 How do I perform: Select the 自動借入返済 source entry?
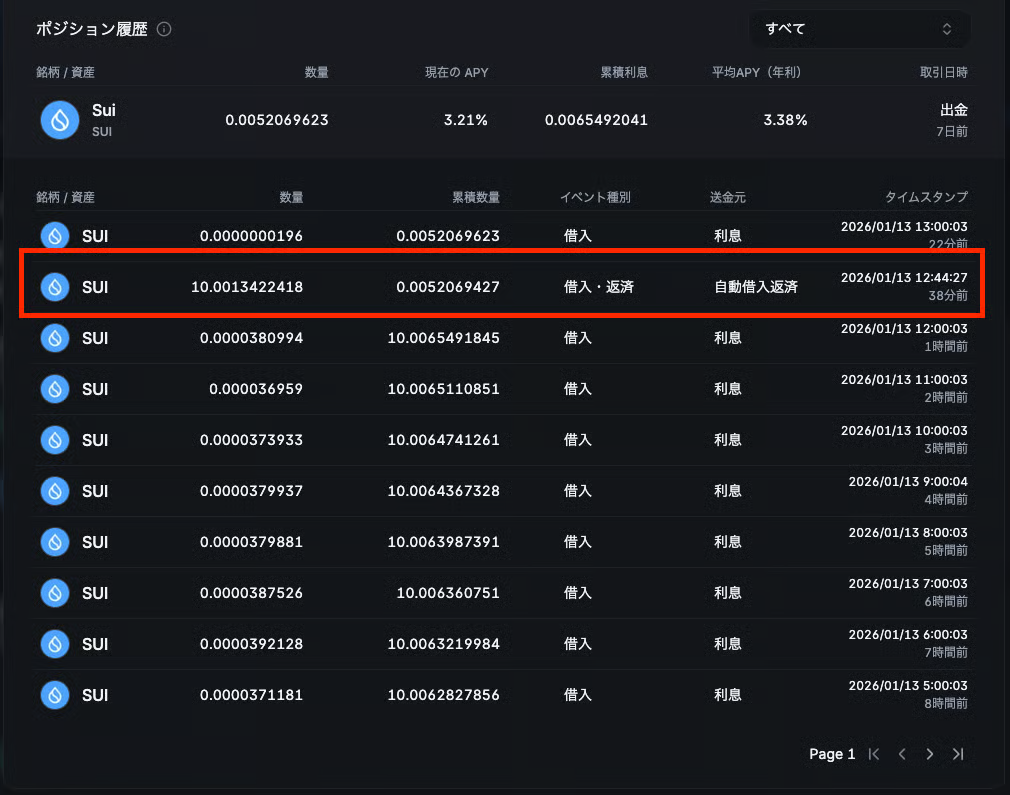pos(755,287)
